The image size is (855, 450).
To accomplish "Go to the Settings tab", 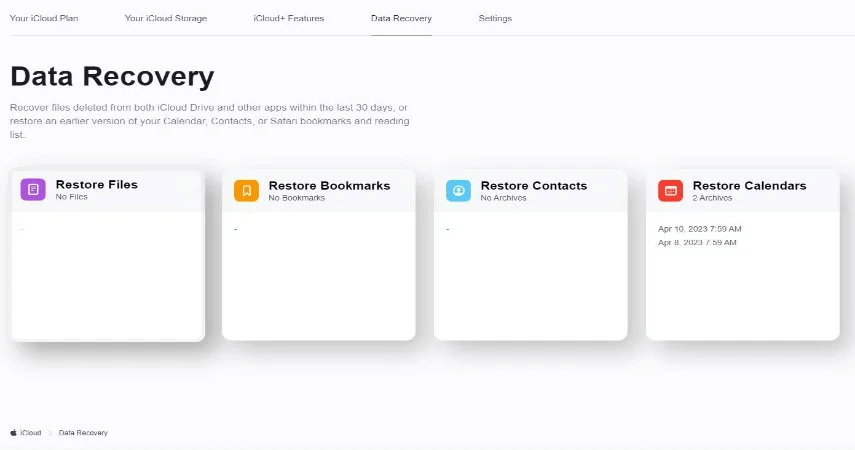I will tap(495, 19).
